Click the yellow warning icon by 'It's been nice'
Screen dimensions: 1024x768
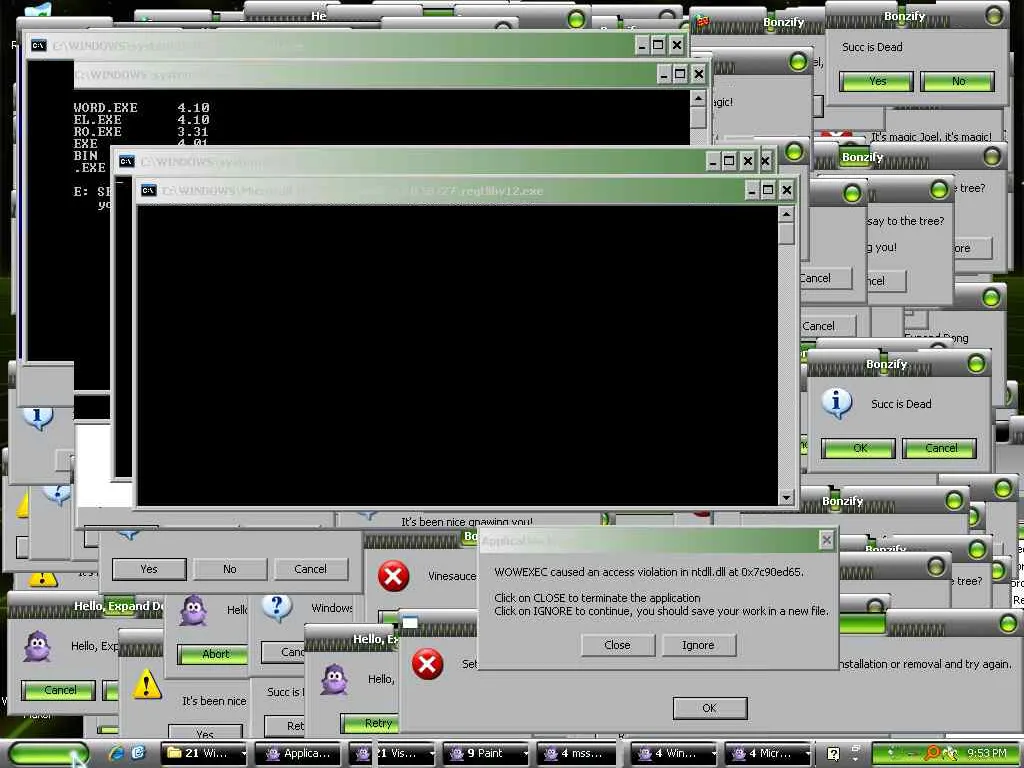[x=147, y=684]
